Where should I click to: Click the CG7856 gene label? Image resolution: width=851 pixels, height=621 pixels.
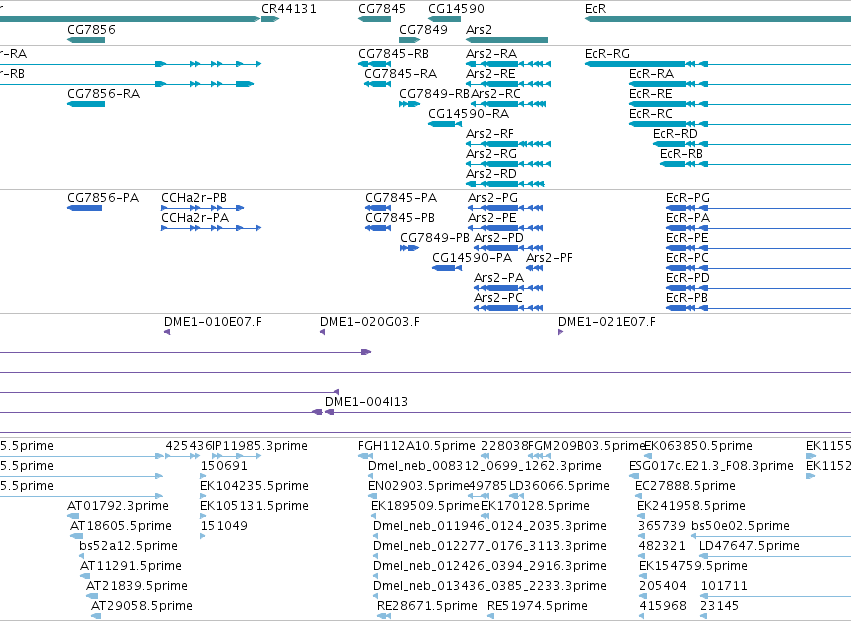click(x=91, y=29)
